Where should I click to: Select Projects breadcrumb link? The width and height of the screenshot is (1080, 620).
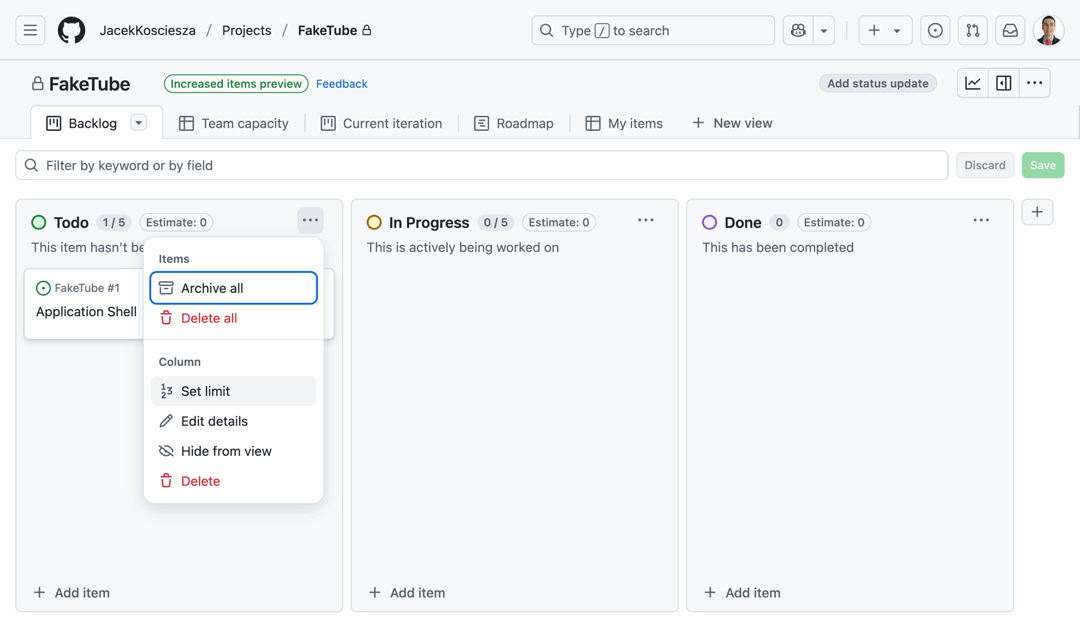click(x=247, y=30)
